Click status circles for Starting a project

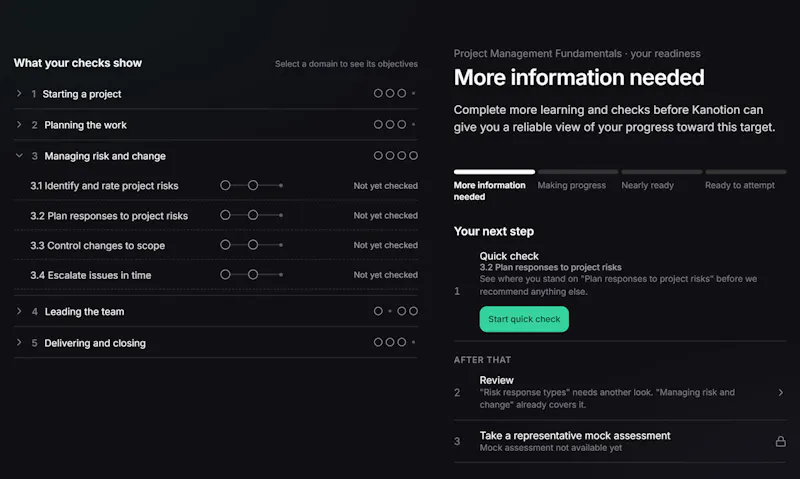[395, 93]
